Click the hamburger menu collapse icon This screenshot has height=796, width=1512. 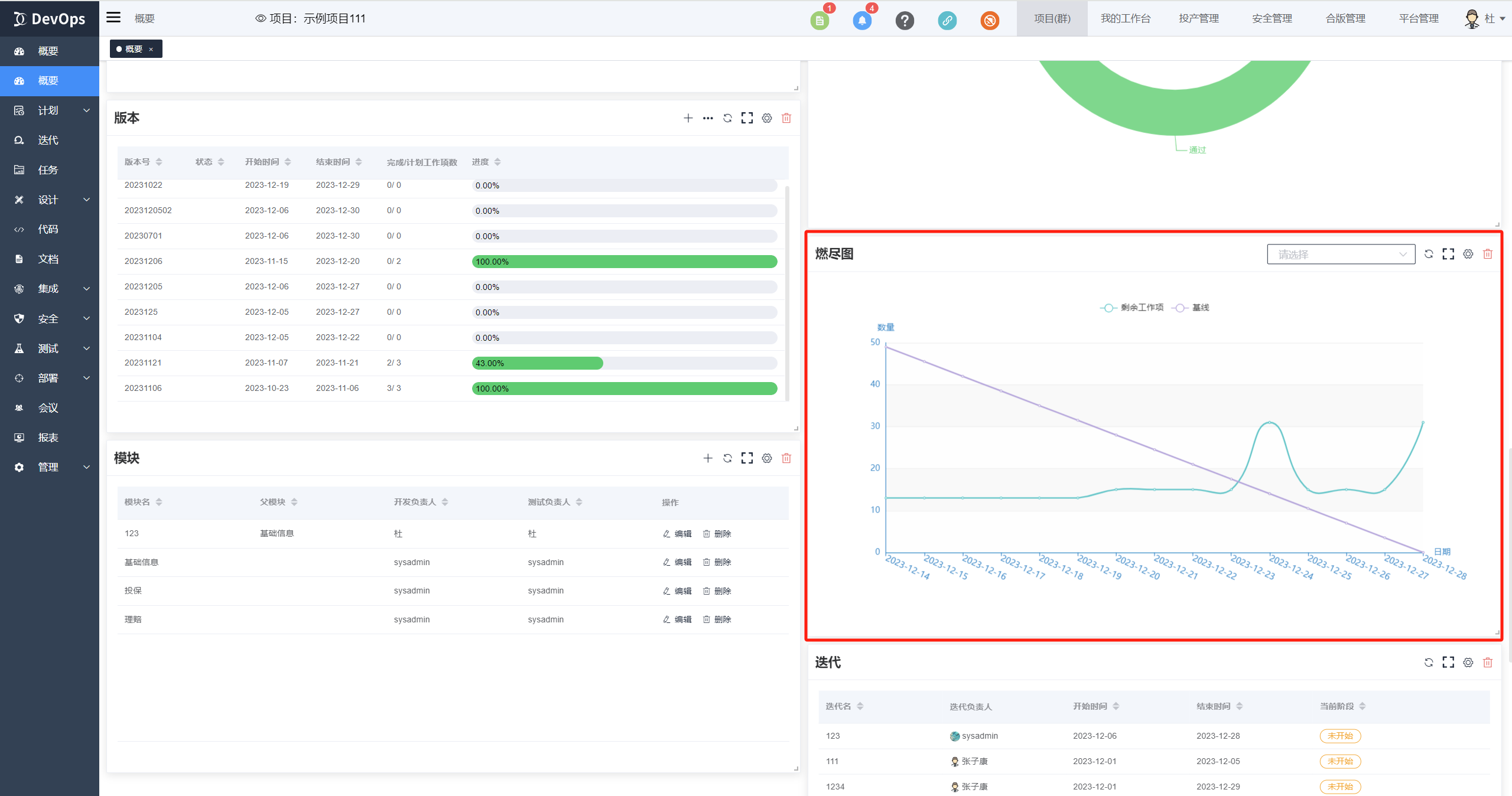point(113,18)
